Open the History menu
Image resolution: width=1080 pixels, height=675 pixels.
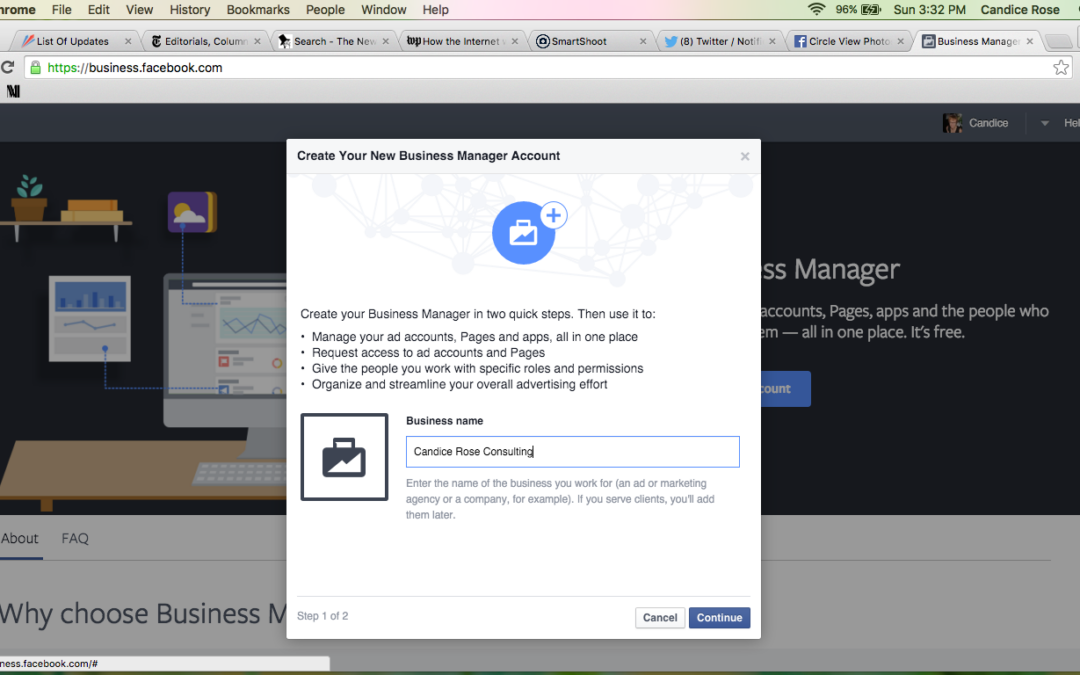(189, 10)
